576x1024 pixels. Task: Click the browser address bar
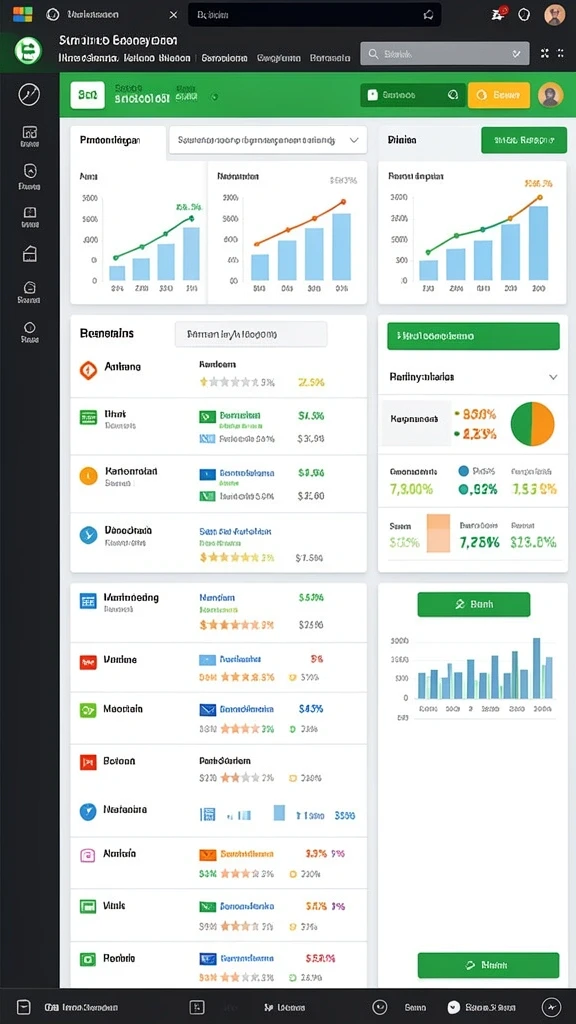pos(315,14)
